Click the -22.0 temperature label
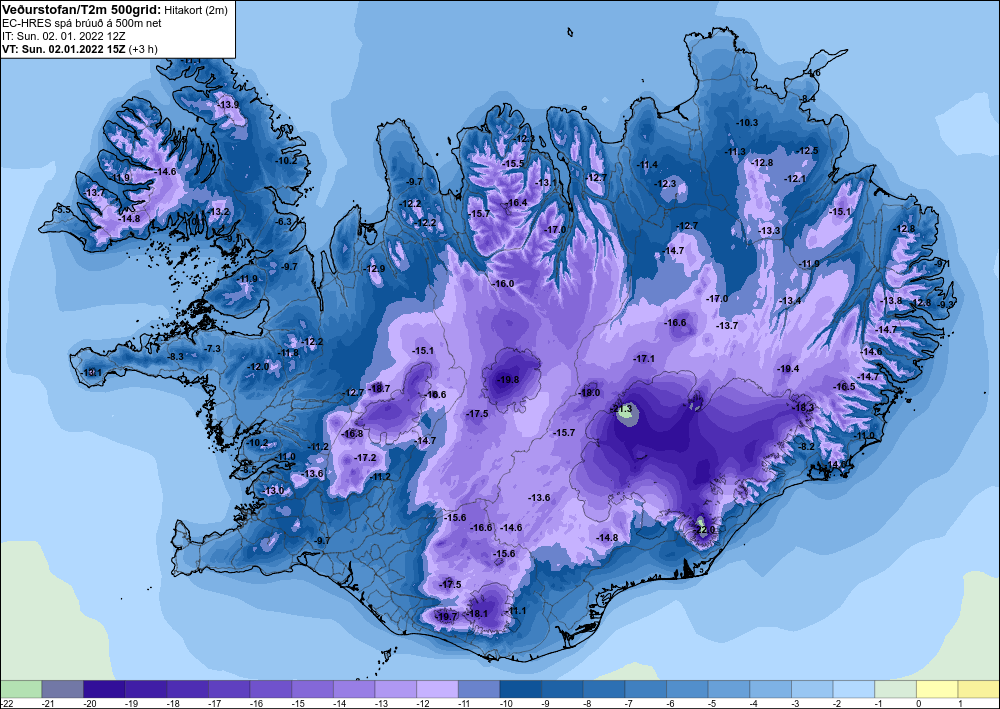 (704, 530)
